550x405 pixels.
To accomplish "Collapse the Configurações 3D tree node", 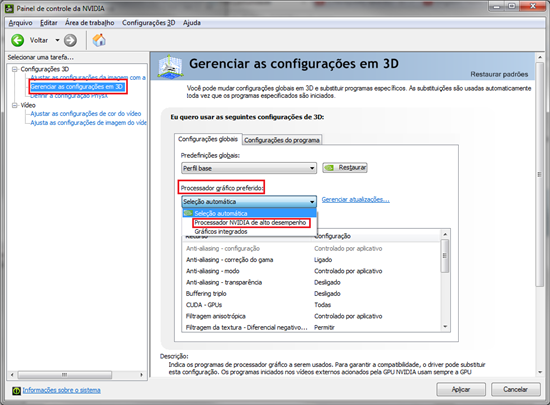I will pos(15,69).
